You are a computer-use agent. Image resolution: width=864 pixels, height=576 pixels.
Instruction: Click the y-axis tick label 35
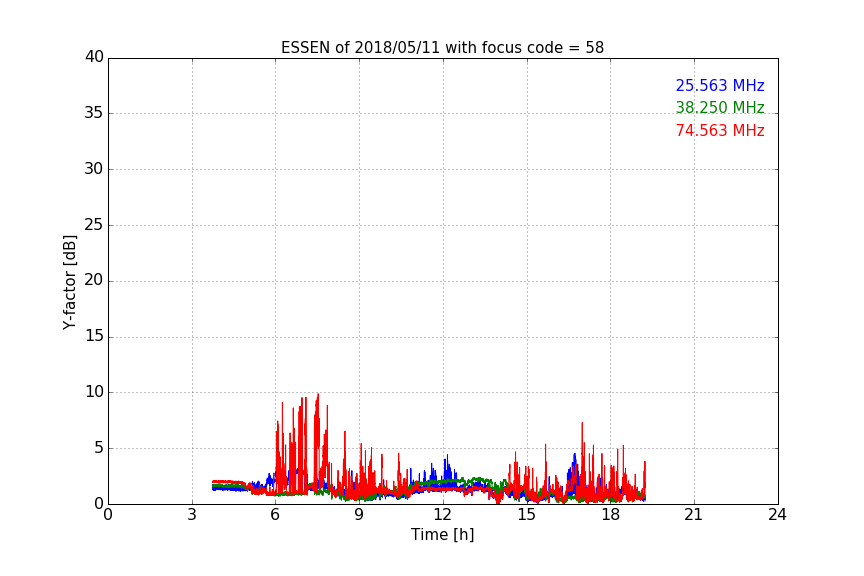[94, 113]
